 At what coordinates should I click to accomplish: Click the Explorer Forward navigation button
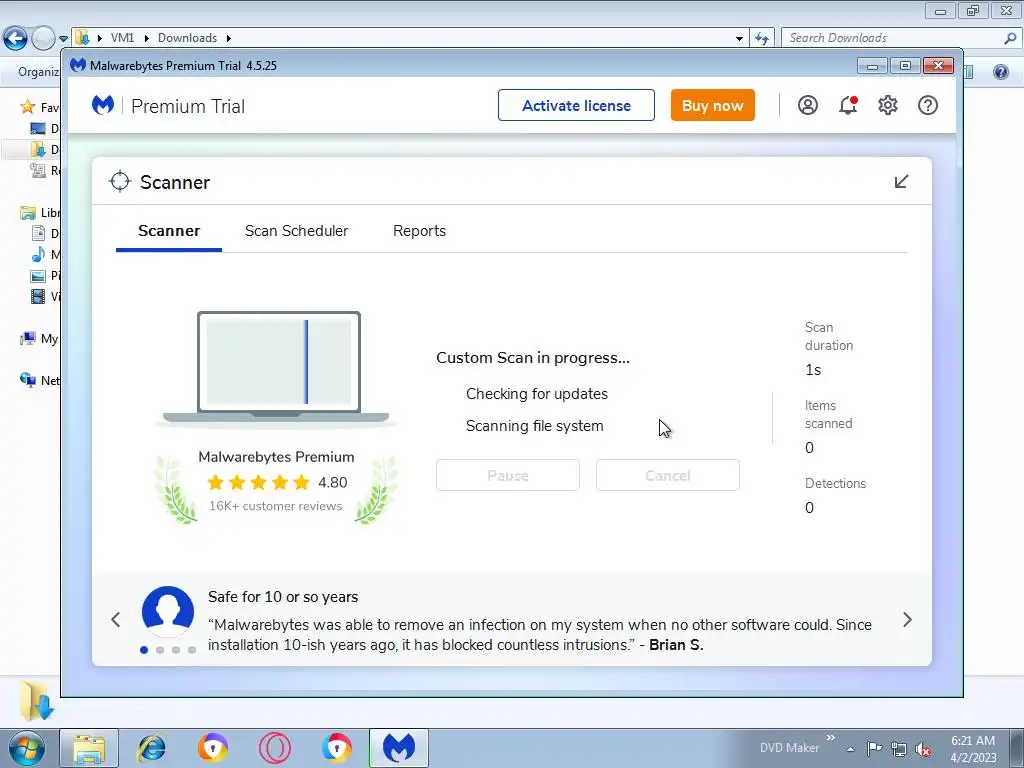[43, 38]
